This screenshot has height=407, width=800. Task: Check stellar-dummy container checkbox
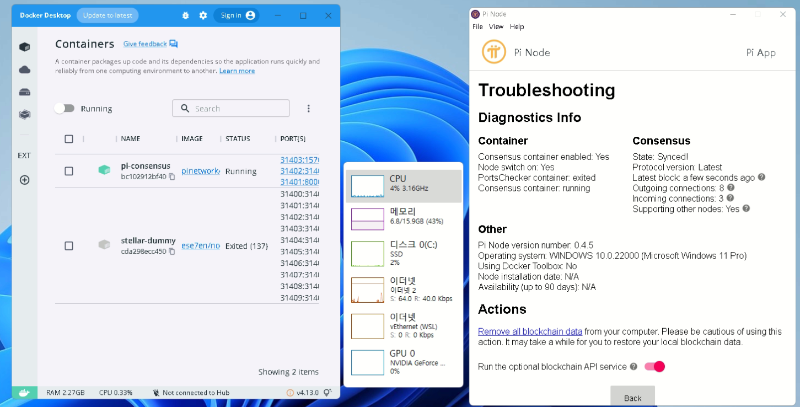coord(69,245)
